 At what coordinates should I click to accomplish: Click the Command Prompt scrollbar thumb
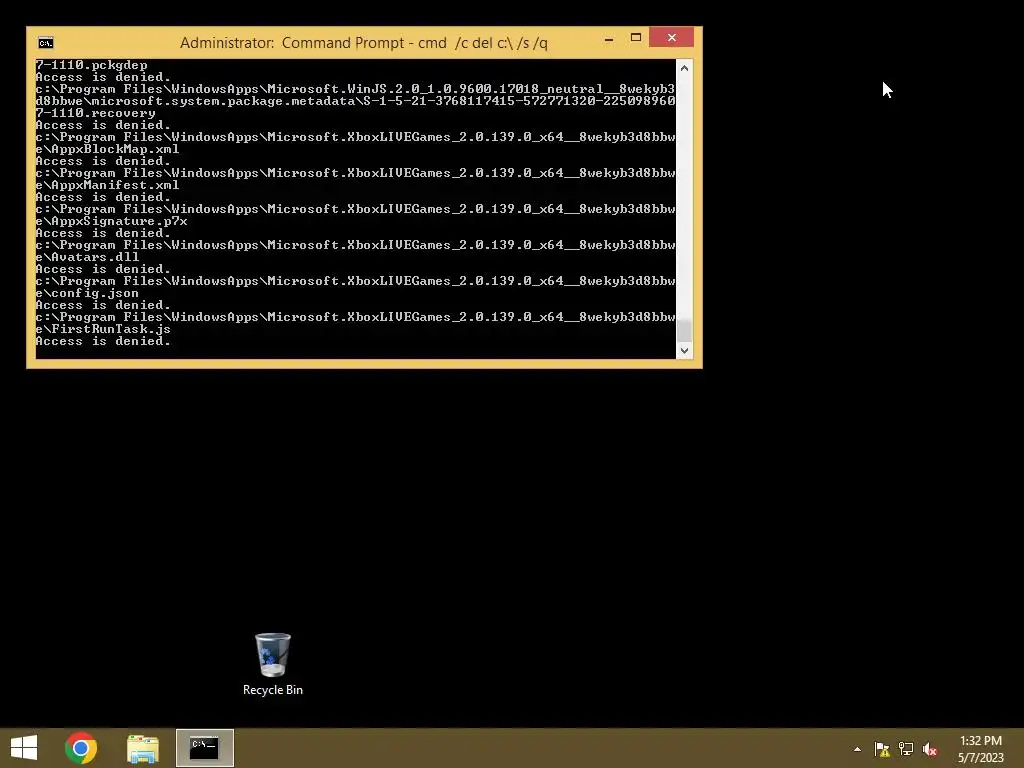pyautogui.click(x=684, y=330)
